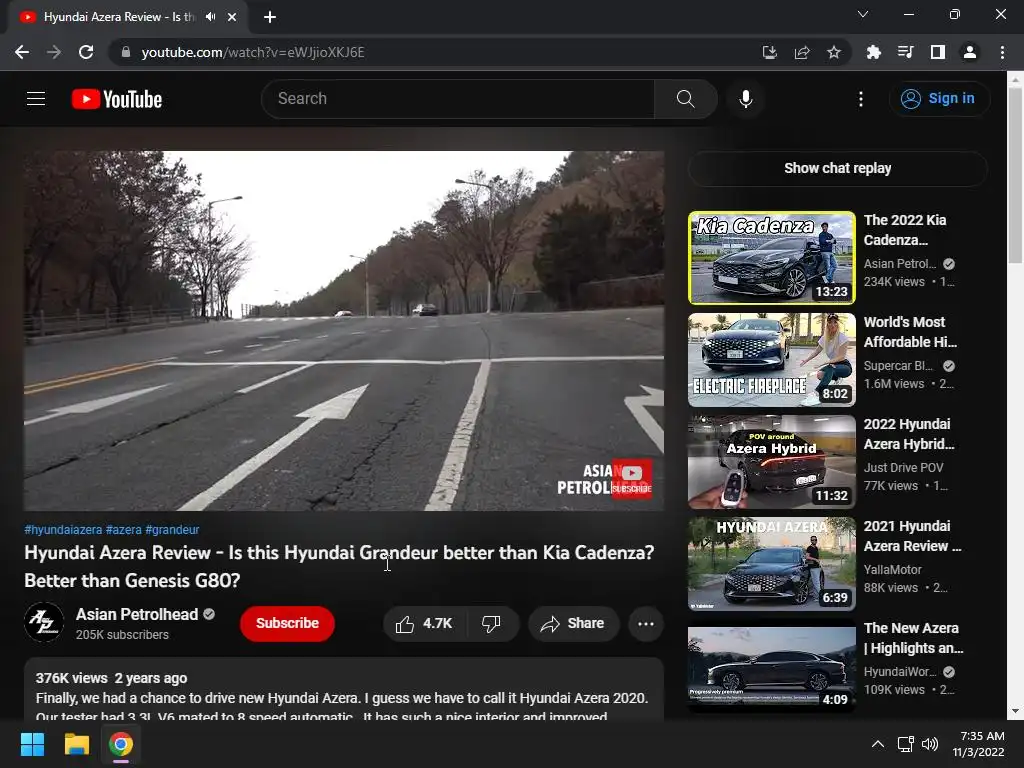Reload the YouTube page
Screen dimensions: 1024x768
86,52
